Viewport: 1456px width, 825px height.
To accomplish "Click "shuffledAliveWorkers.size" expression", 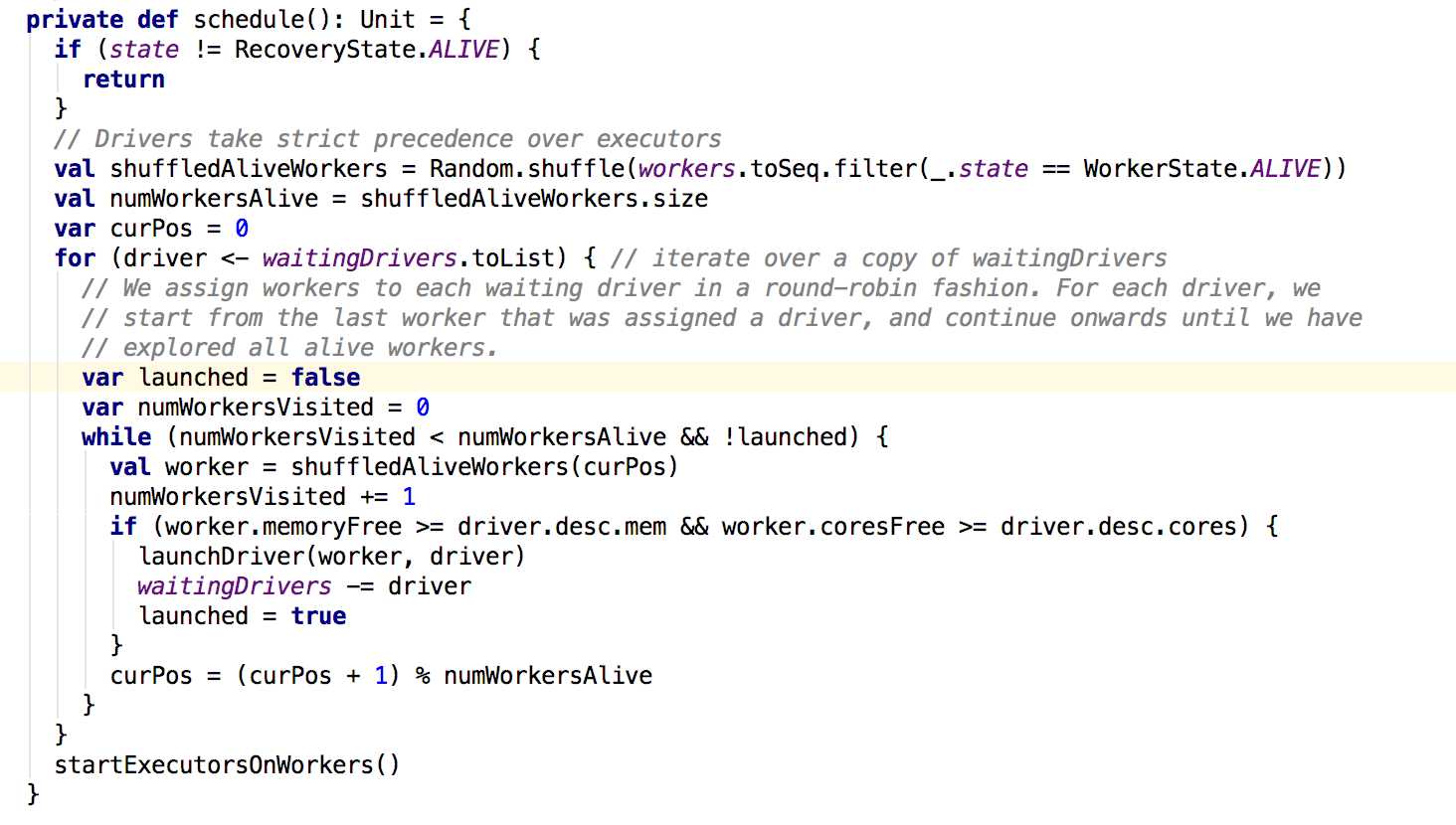I will [x=534, y=199].
